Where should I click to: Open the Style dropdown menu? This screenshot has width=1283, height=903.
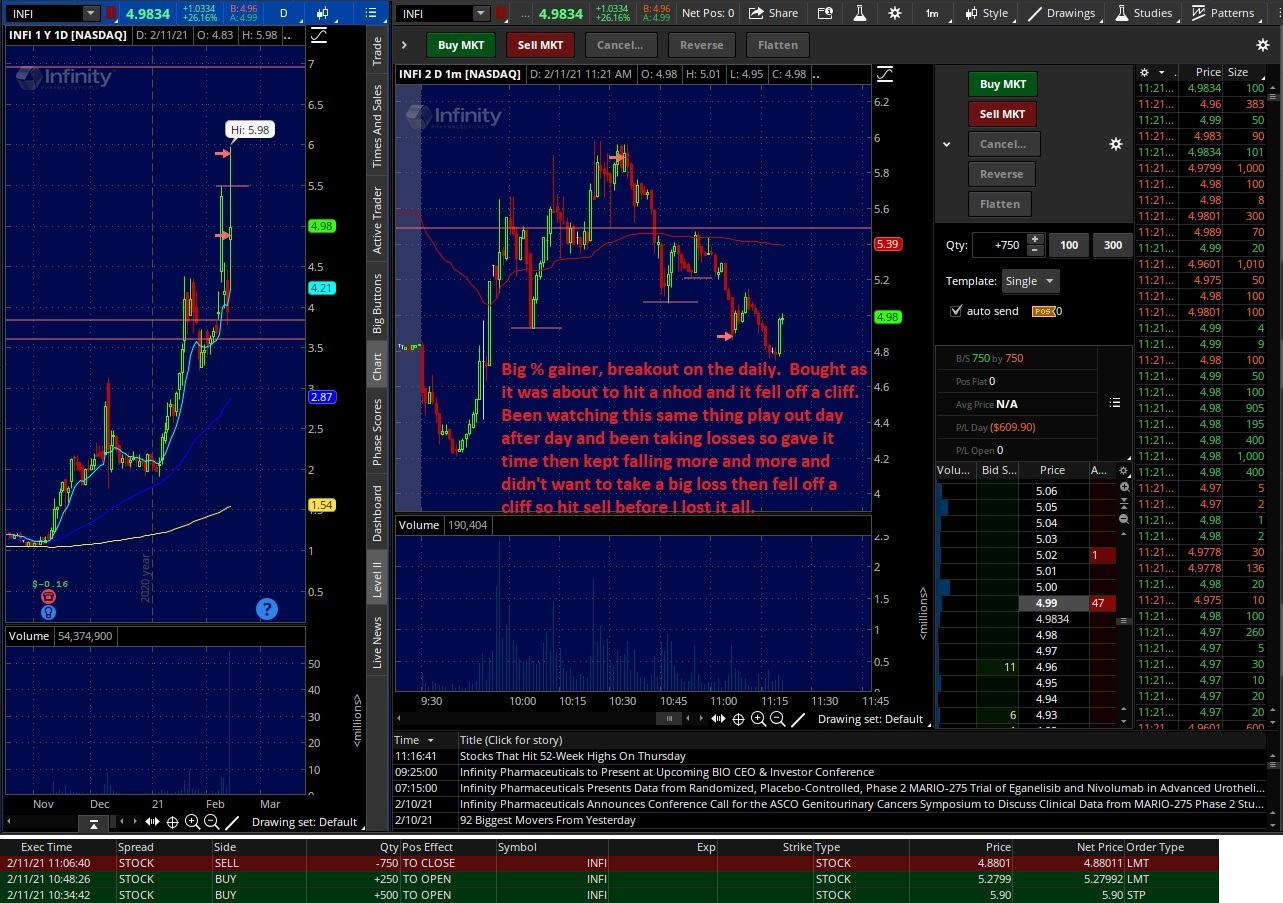985,13
